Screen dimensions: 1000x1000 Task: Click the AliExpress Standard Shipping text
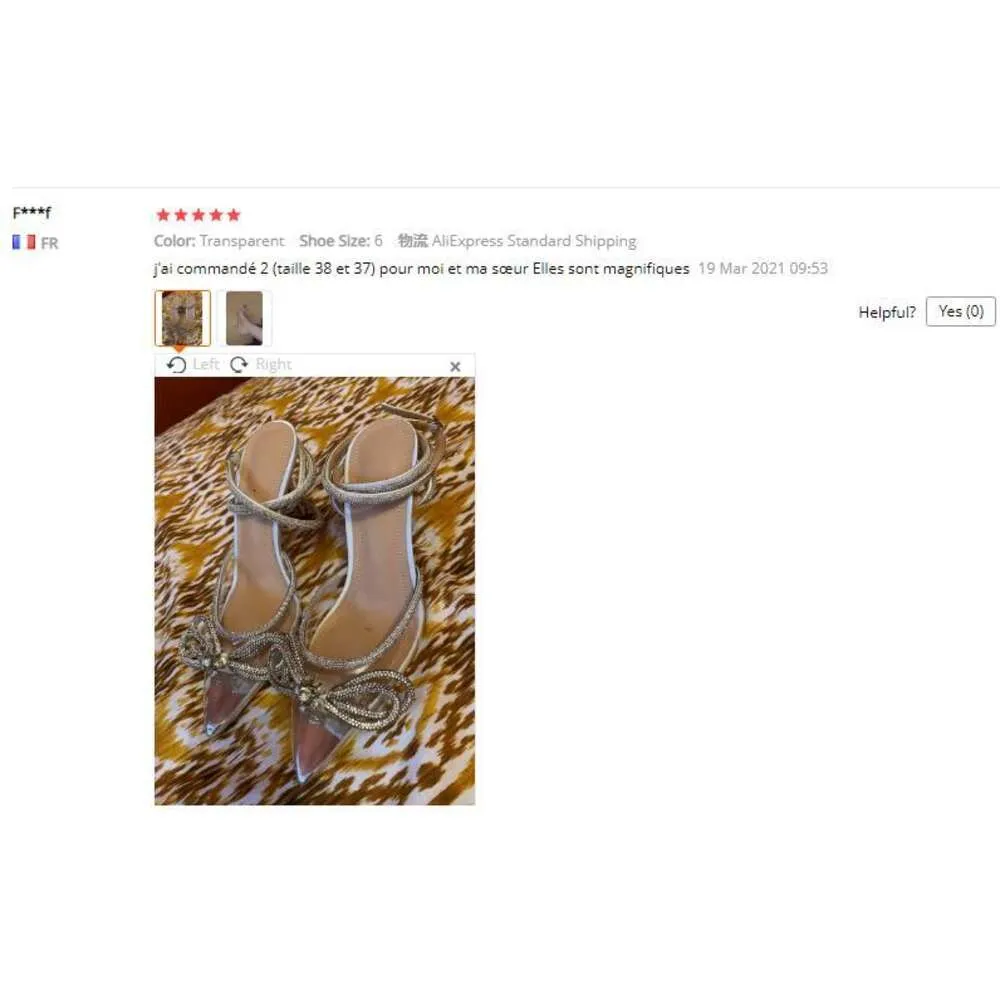pos(534,241)
